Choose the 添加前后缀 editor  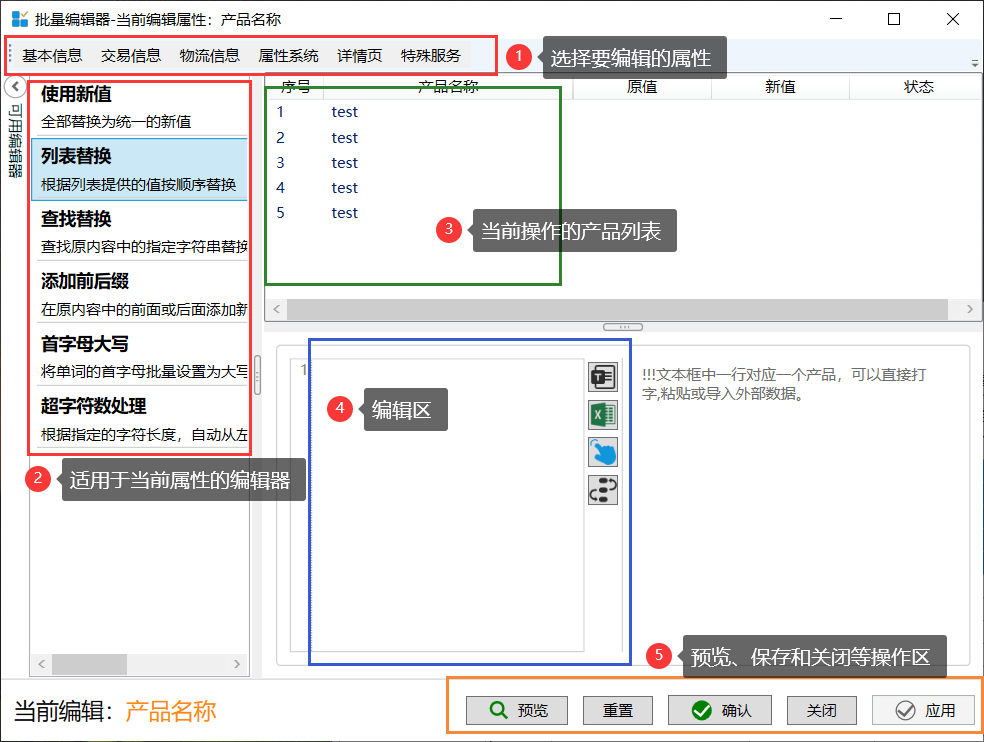click(x=140, y=294)
